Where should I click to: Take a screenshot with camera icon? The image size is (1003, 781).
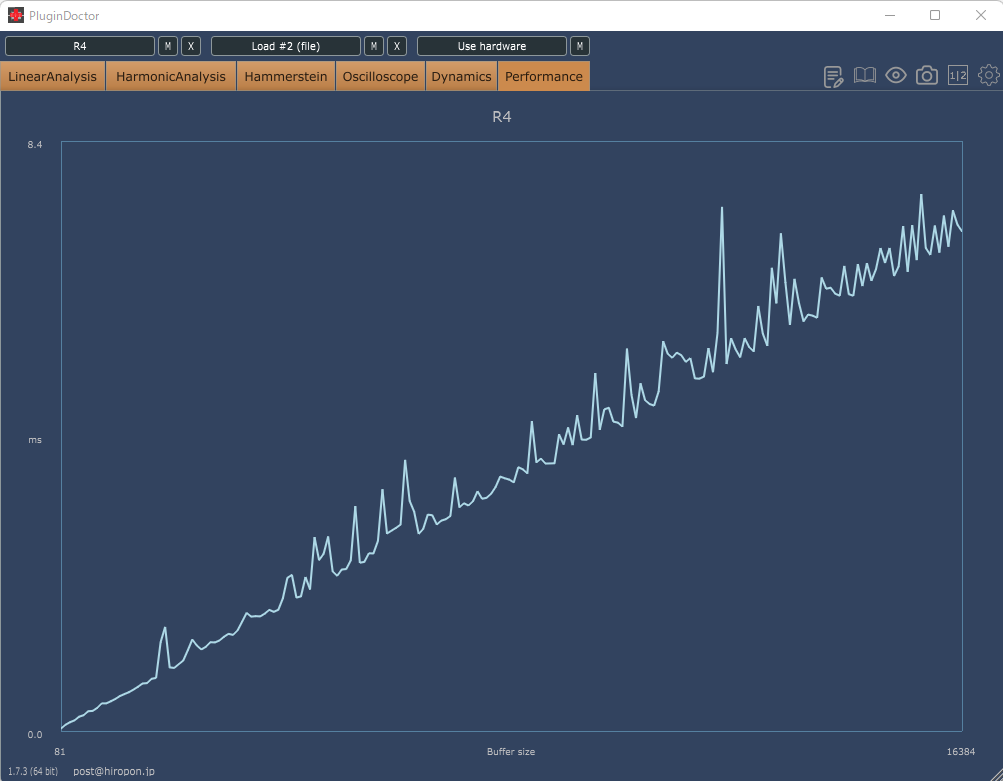click(927, 75)
